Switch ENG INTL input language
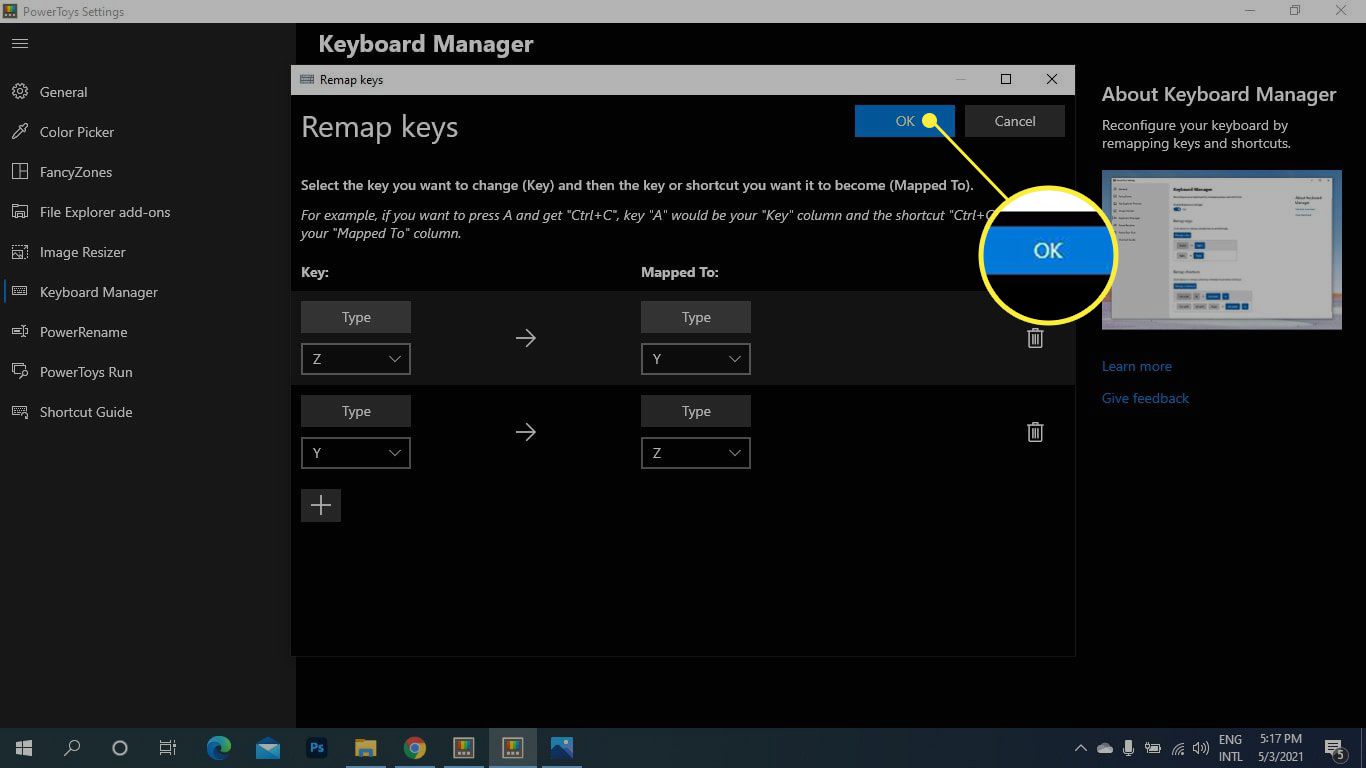This screenshot has height=768, width=1366. click(1231, 748)
